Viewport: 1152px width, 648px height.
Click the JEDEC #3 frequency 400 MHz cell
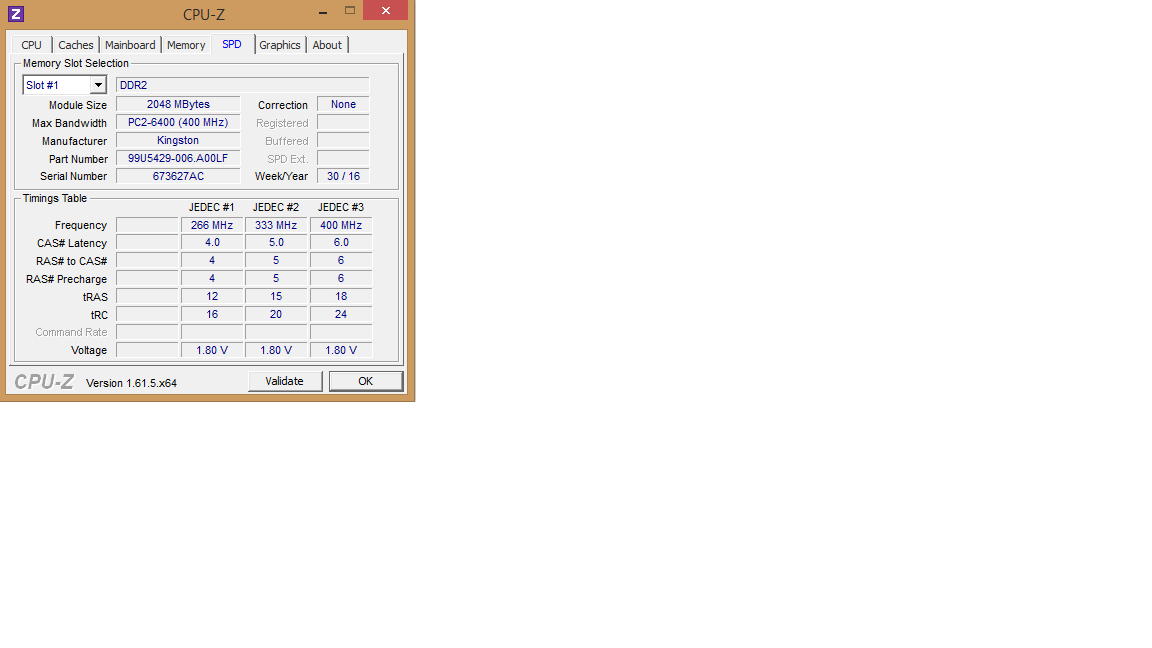click(341, 226)
